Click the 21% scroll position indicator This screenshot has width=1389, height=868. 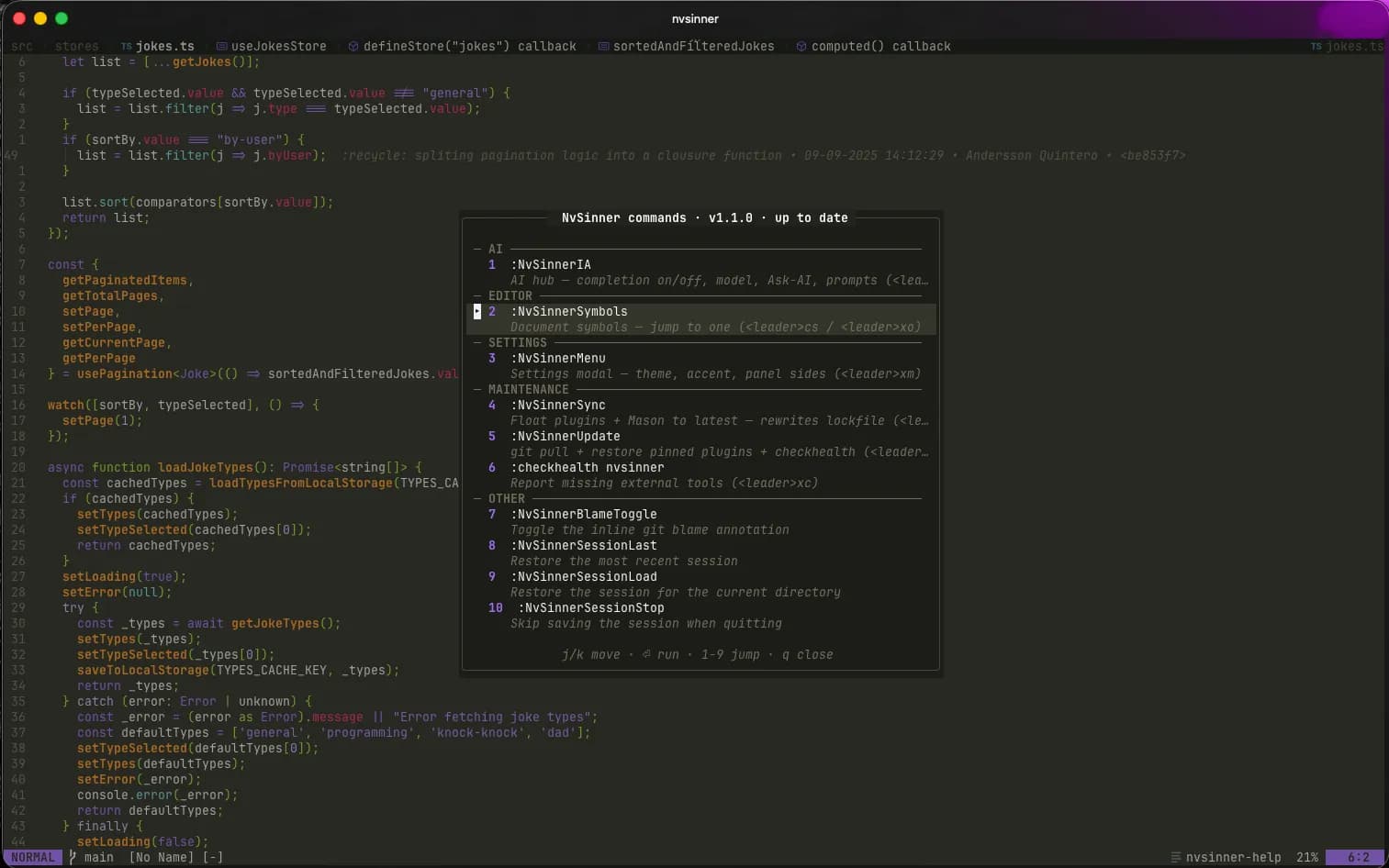pos(1307,857)
